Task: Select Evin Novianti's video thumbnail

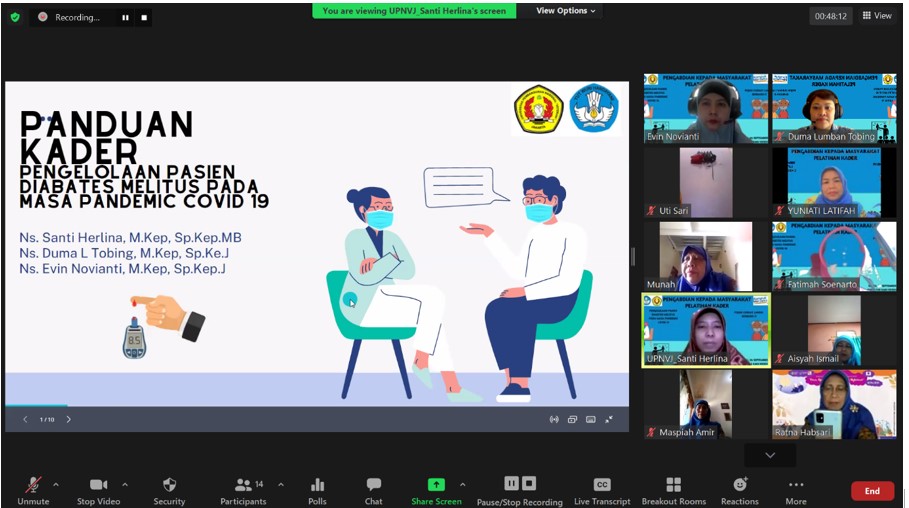Action: pyautogui.click(x=705, y=107)
